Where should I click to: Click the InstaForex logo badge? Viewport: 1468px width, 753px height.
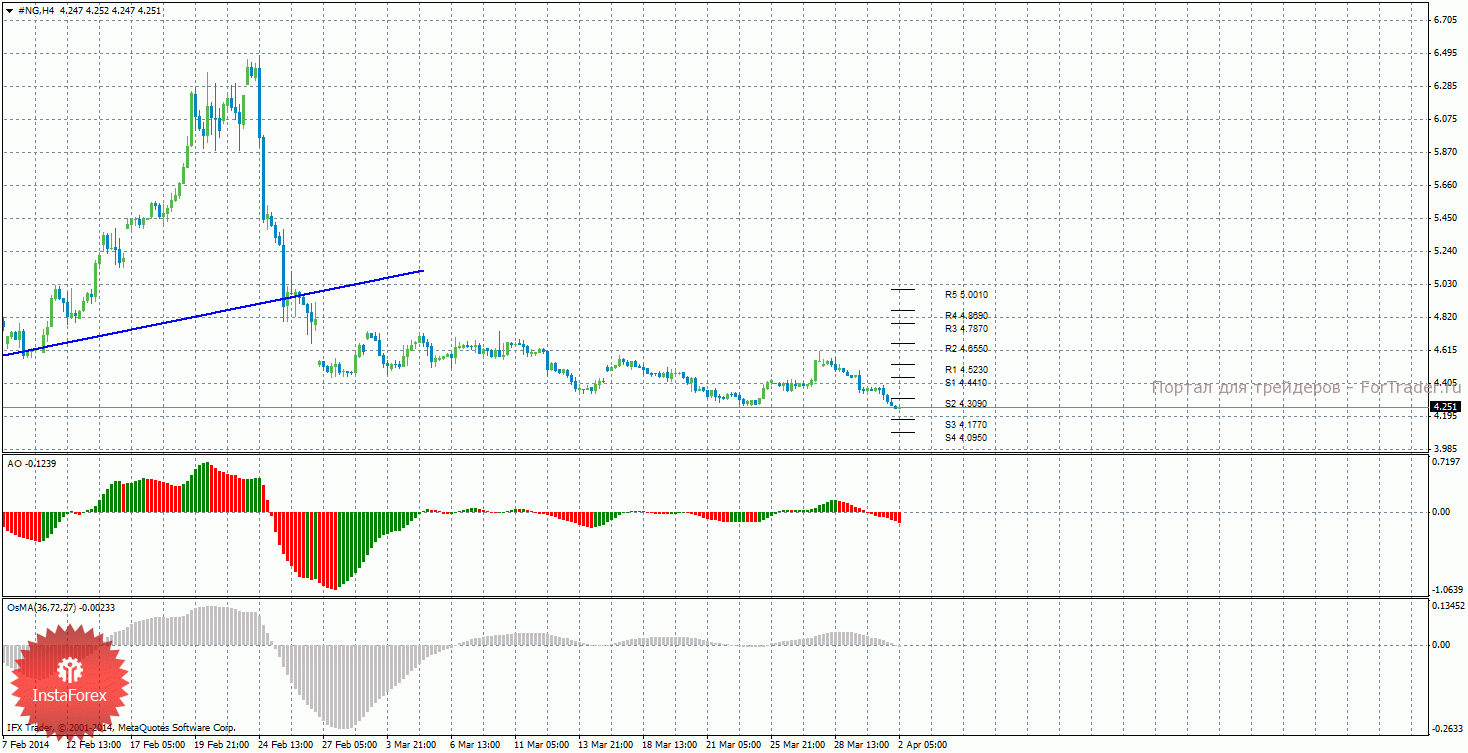69,680
